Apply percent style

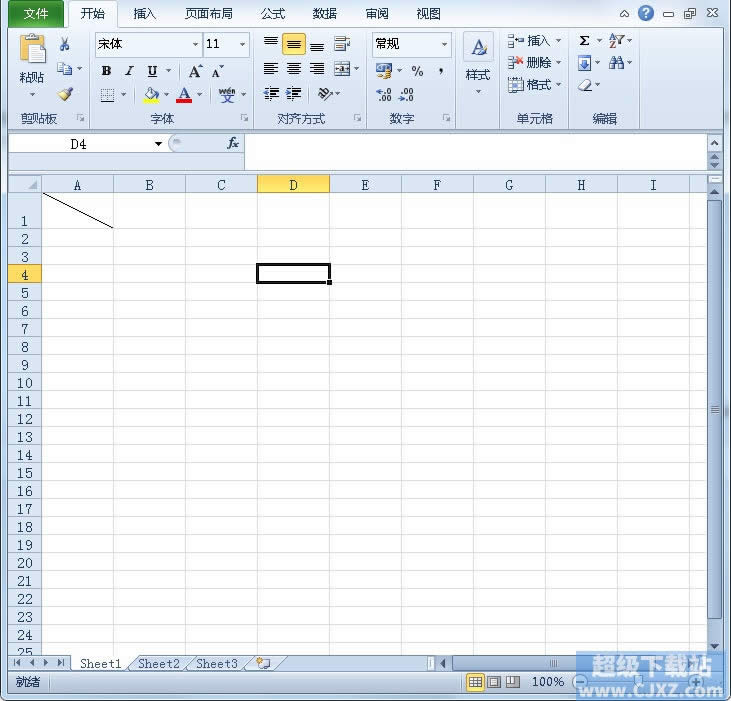[417, 71]
